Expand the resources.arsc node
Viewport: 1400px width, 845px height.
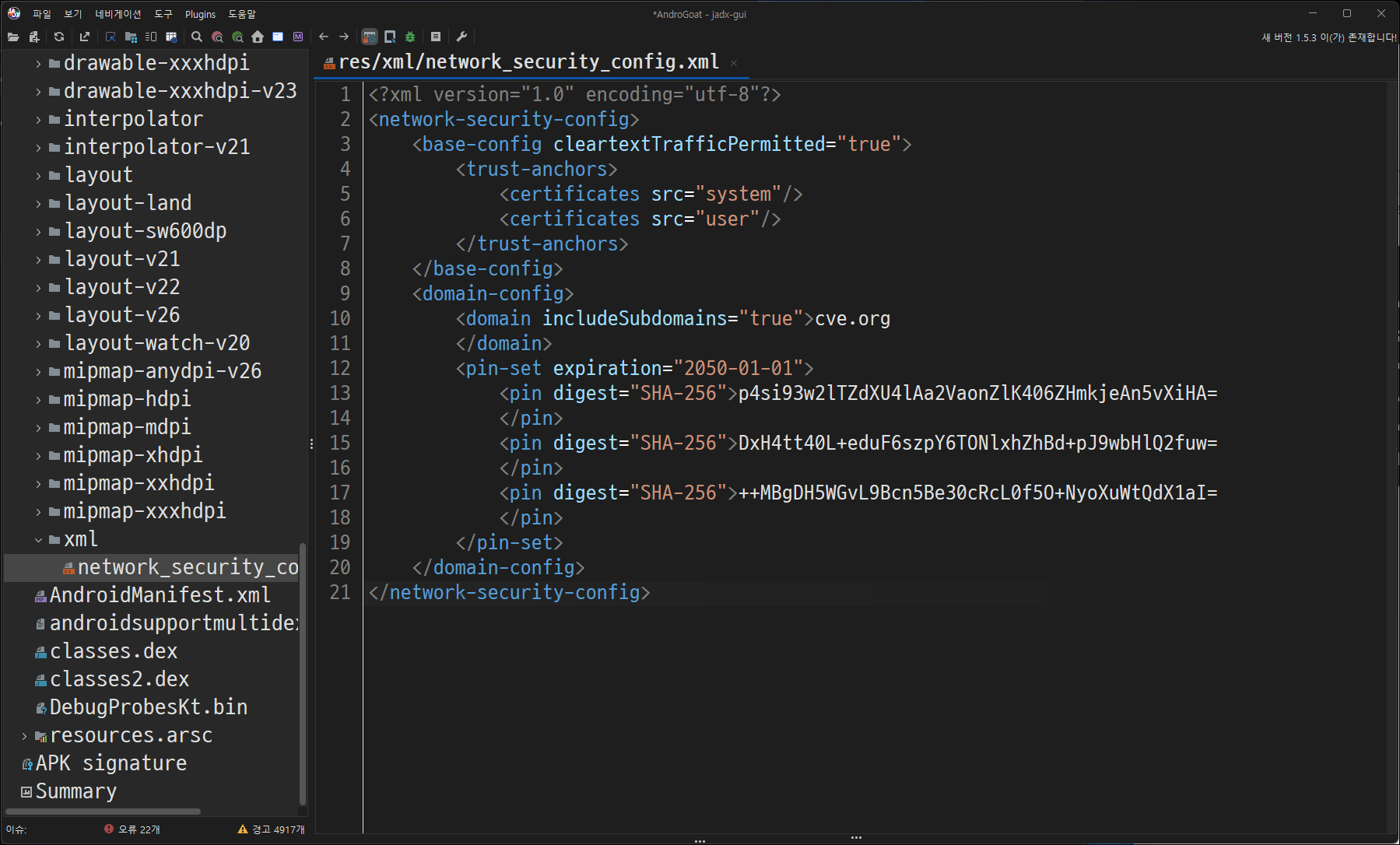click(24, 735)
